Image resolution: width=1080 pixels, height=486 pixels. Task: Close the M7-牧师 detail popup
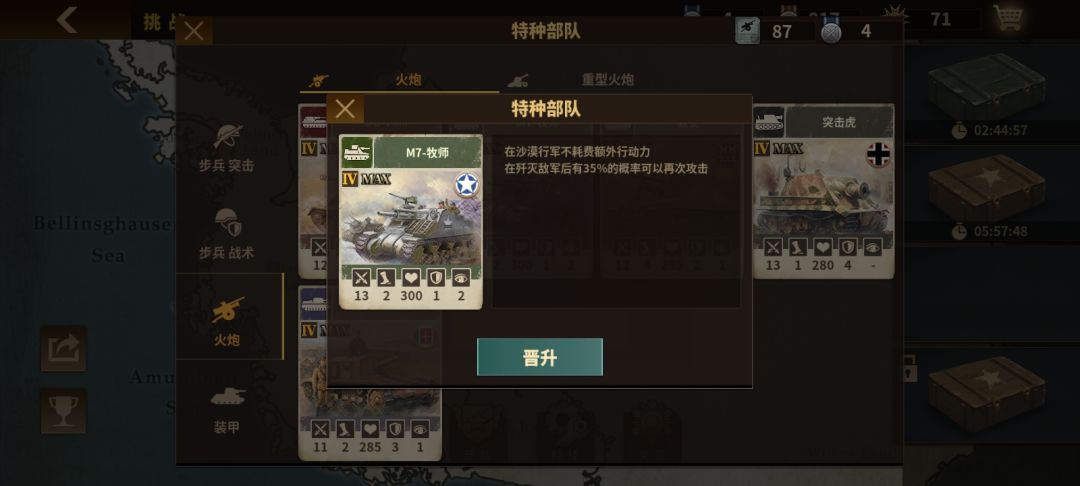pos(345,109)
